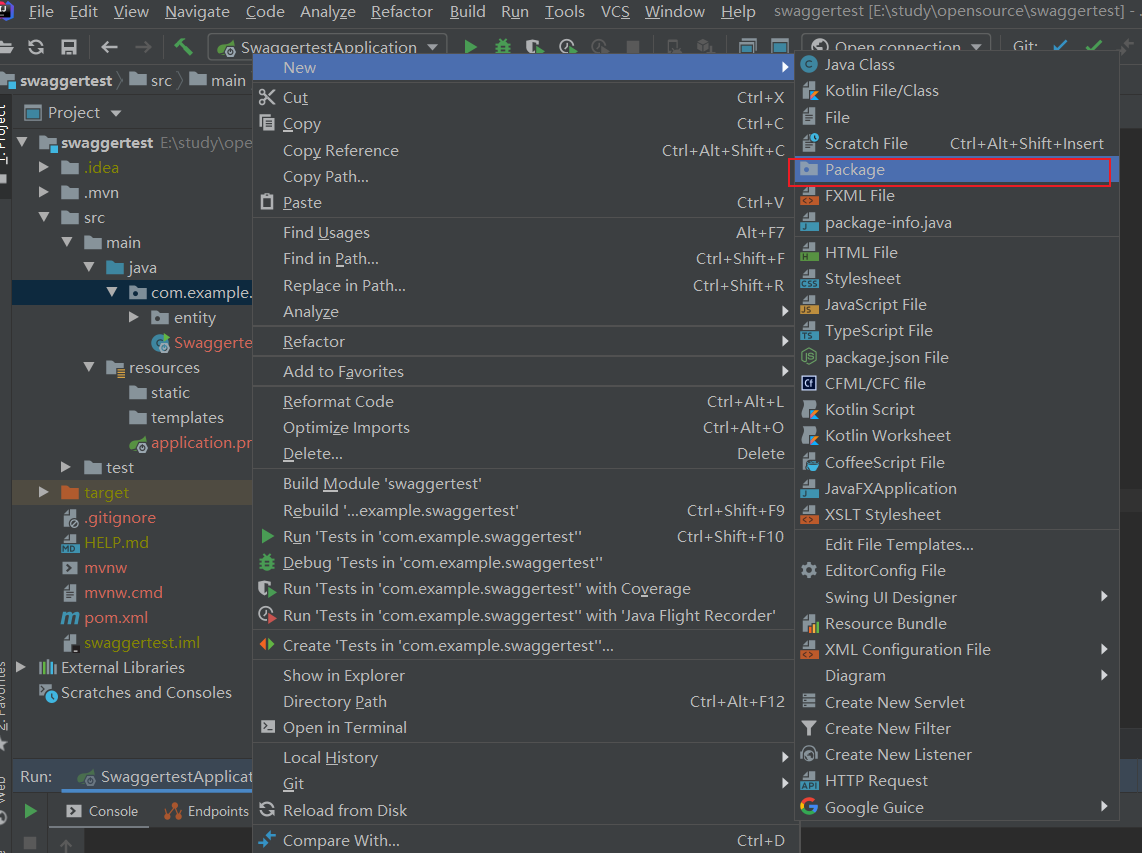
Task: Click the rerun green arrow in Run panel
Action: click(x=31, y=811)
